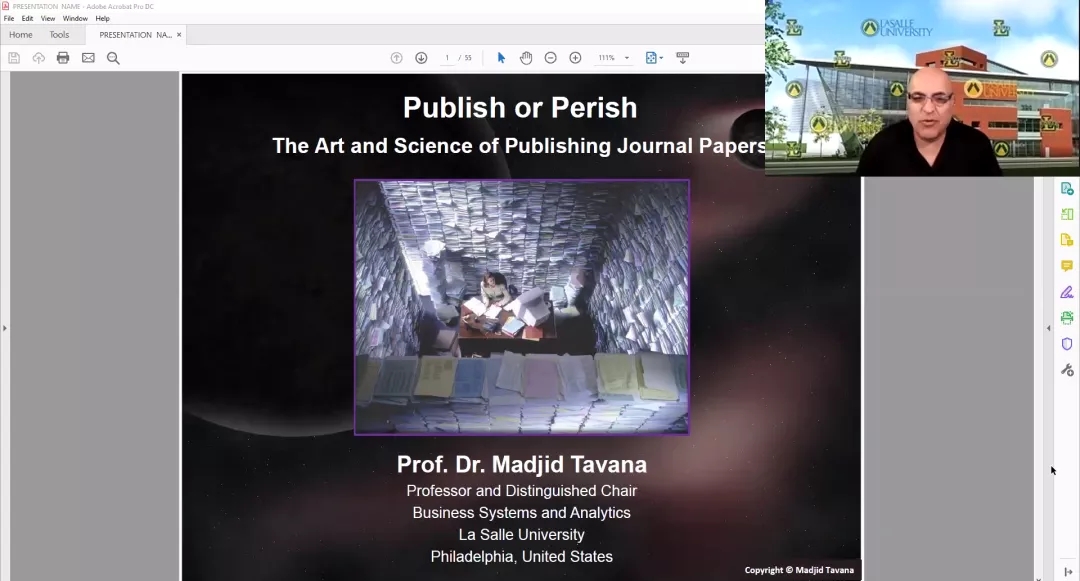Image resolution: width=1080 pixels, height=581 pixels.
Task: Select the arrow Selection tool
Action: (501, 58)
